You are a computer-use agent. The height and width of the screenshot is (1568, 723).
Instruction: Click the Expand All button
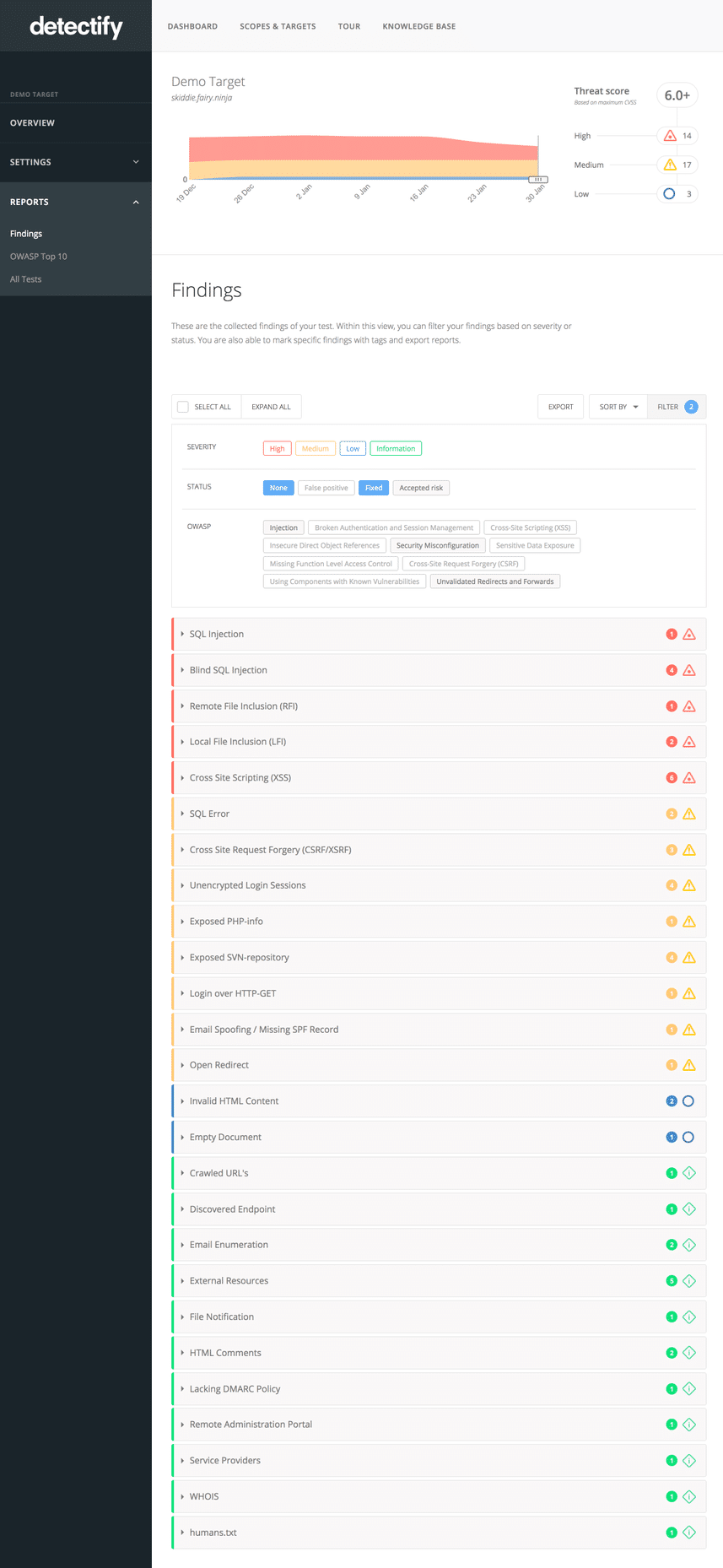coord(271,407)
